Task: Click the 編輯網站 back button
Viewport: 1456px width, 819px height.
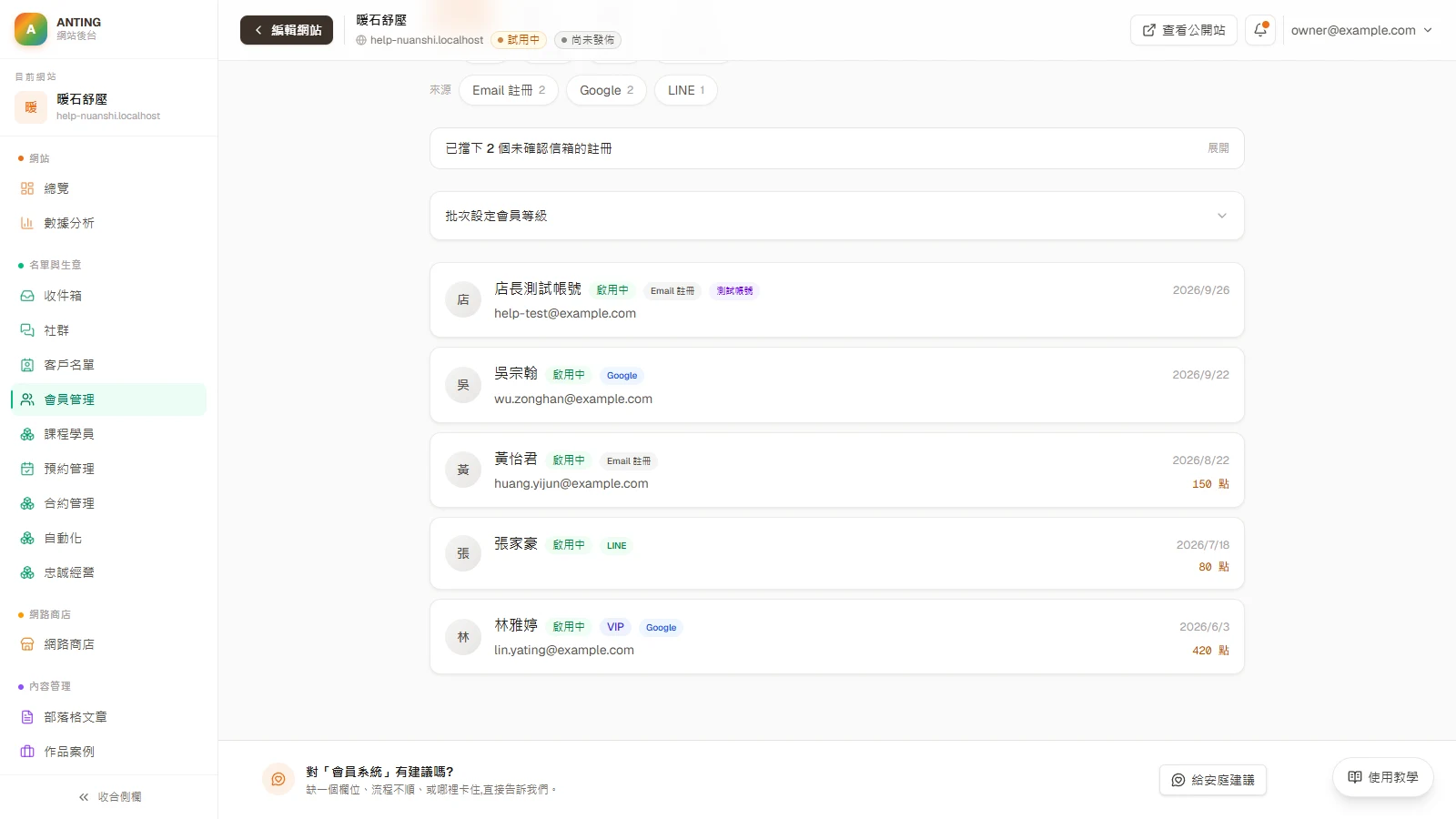Action: pyautogui.click(x=287, y=30)
